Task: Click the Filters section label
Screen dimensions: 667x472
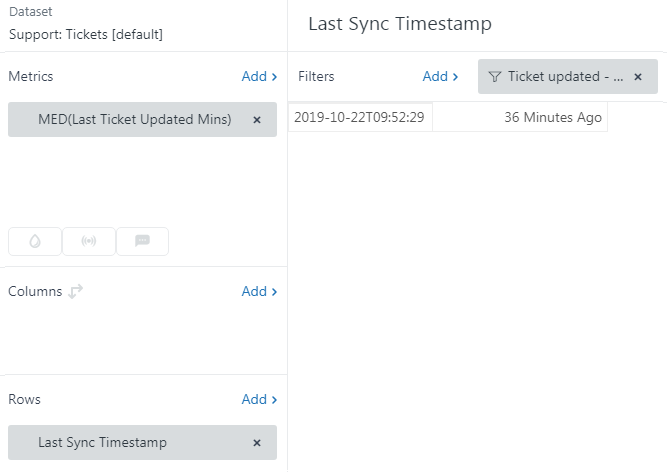Action: pos(316,76)
